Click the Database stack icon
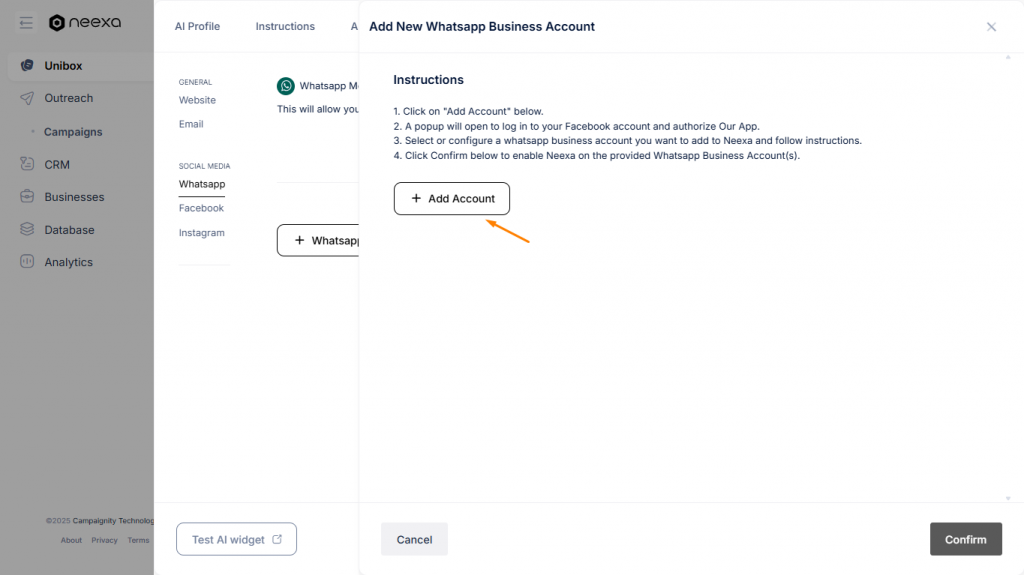The image size is (1024, 575). 27,229
